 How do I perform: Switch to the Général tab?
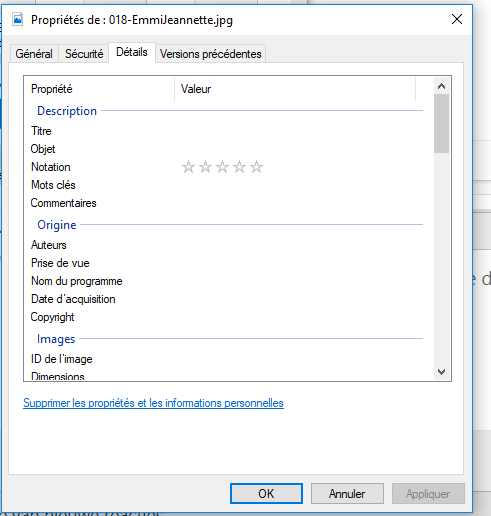(34, 54)
